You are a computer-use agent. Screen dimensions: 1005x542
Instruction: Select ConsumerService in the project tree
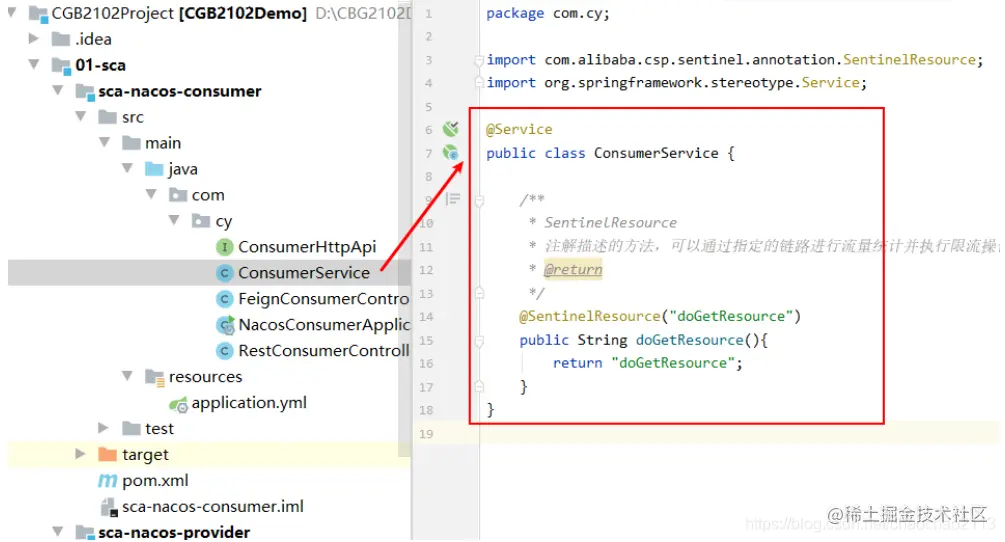coord(304,273)
